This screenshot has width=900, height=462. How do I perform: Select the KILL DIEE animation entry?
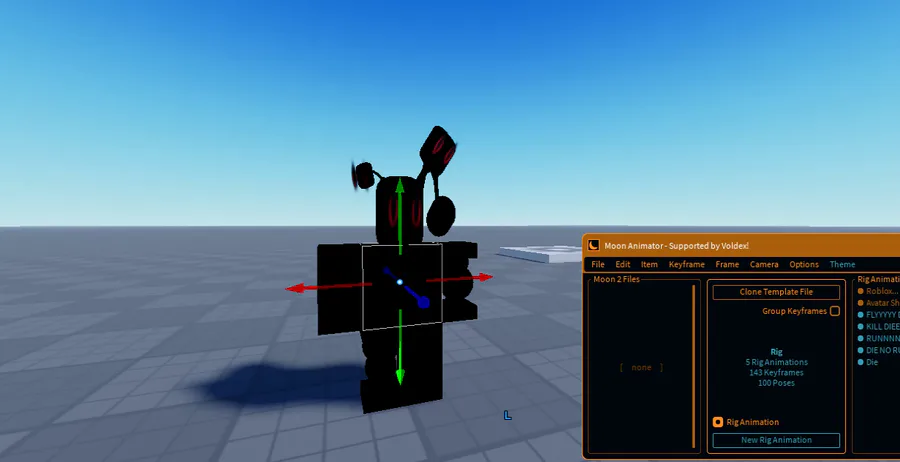[879, 327]
